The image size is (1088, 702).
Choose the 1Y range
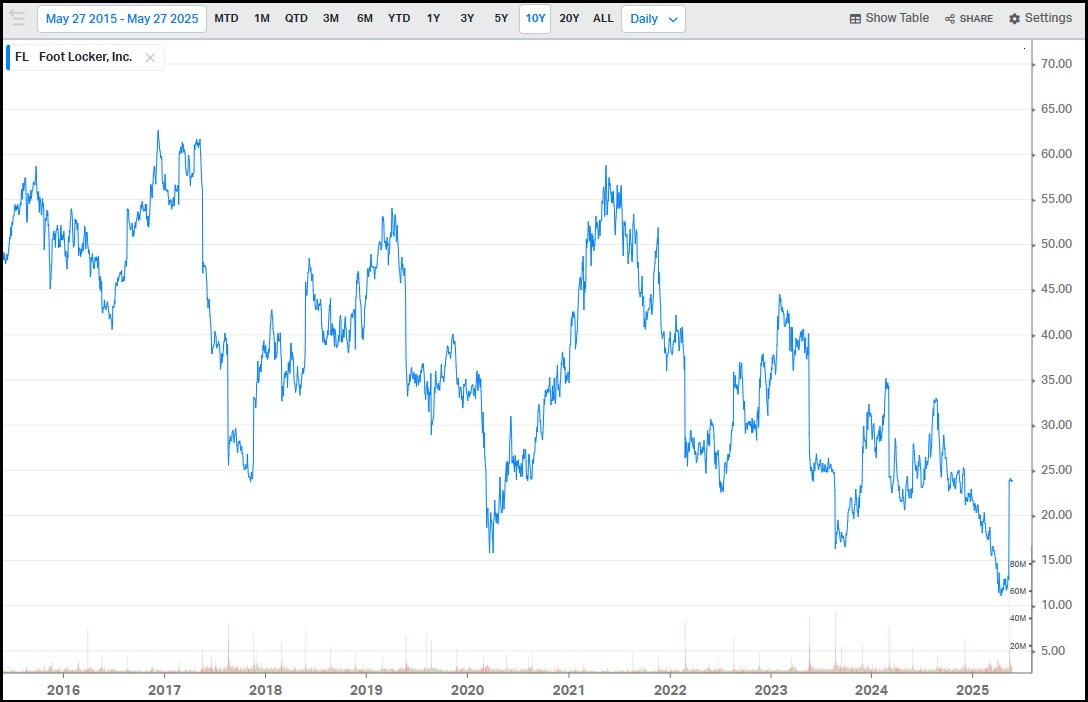coord(434,18)
